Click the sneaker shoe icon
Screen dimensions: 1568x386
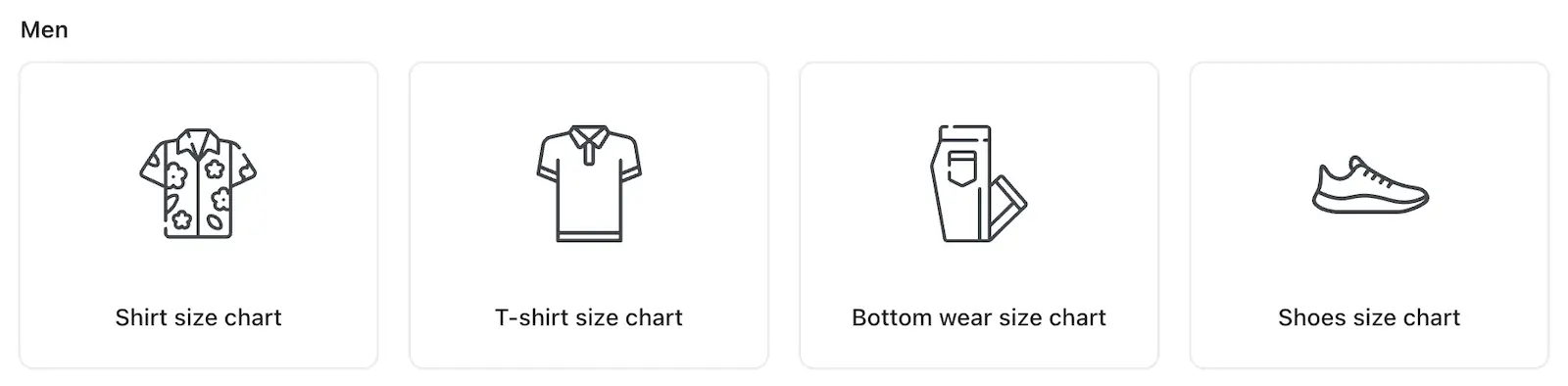(1370, 184)
